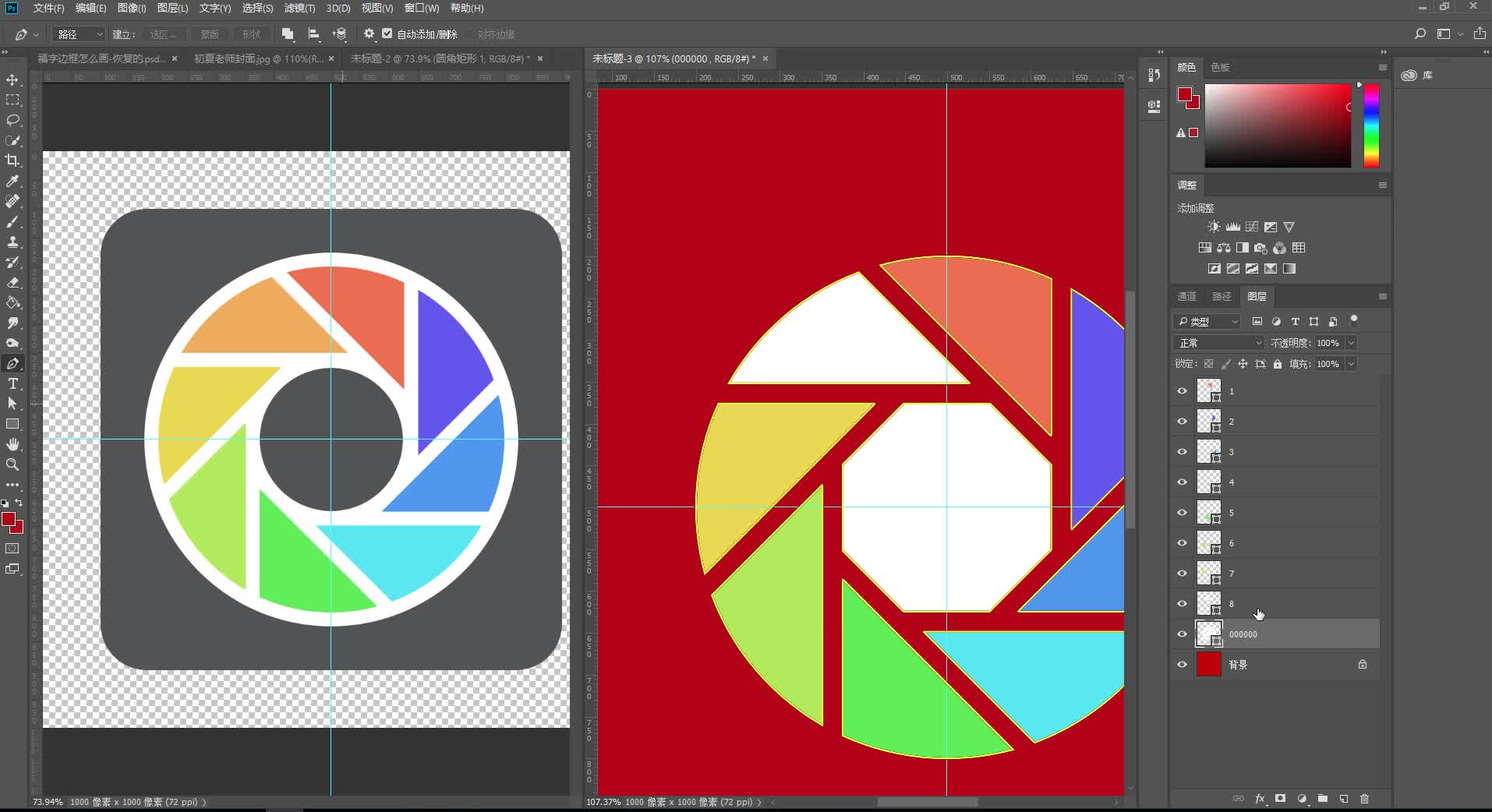Add a Color Balance adjustment

[1223, 248]
